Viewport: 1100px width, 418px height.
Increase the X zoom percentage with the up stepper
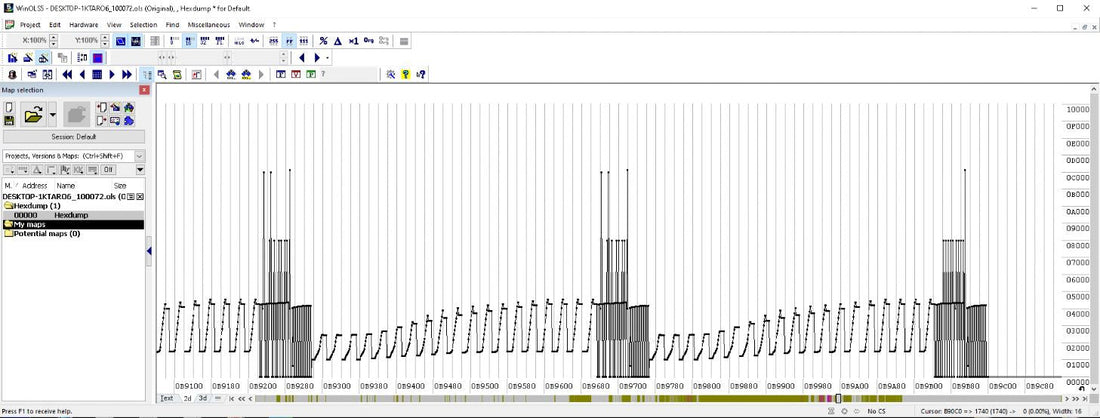click(54, 37)
